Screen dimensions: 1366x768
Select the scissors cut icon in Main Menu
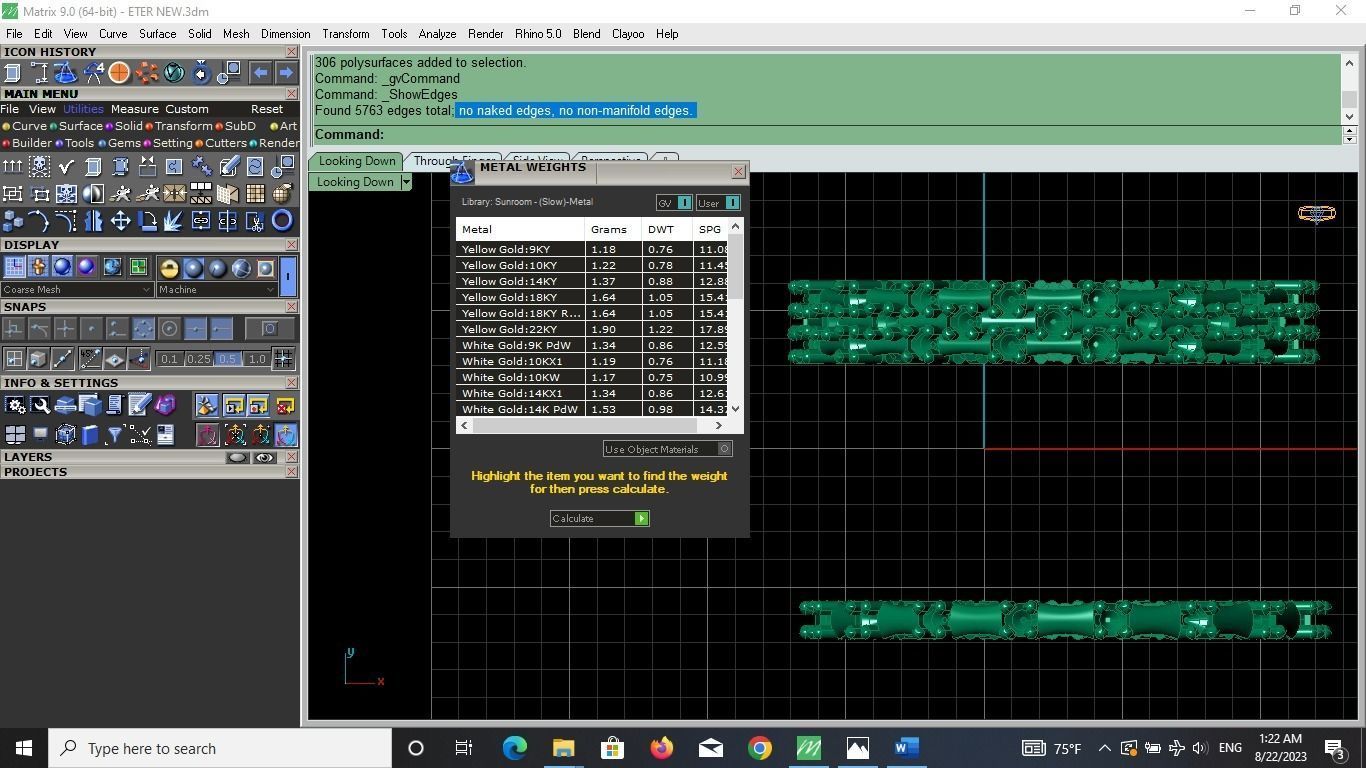pos(255,221)
